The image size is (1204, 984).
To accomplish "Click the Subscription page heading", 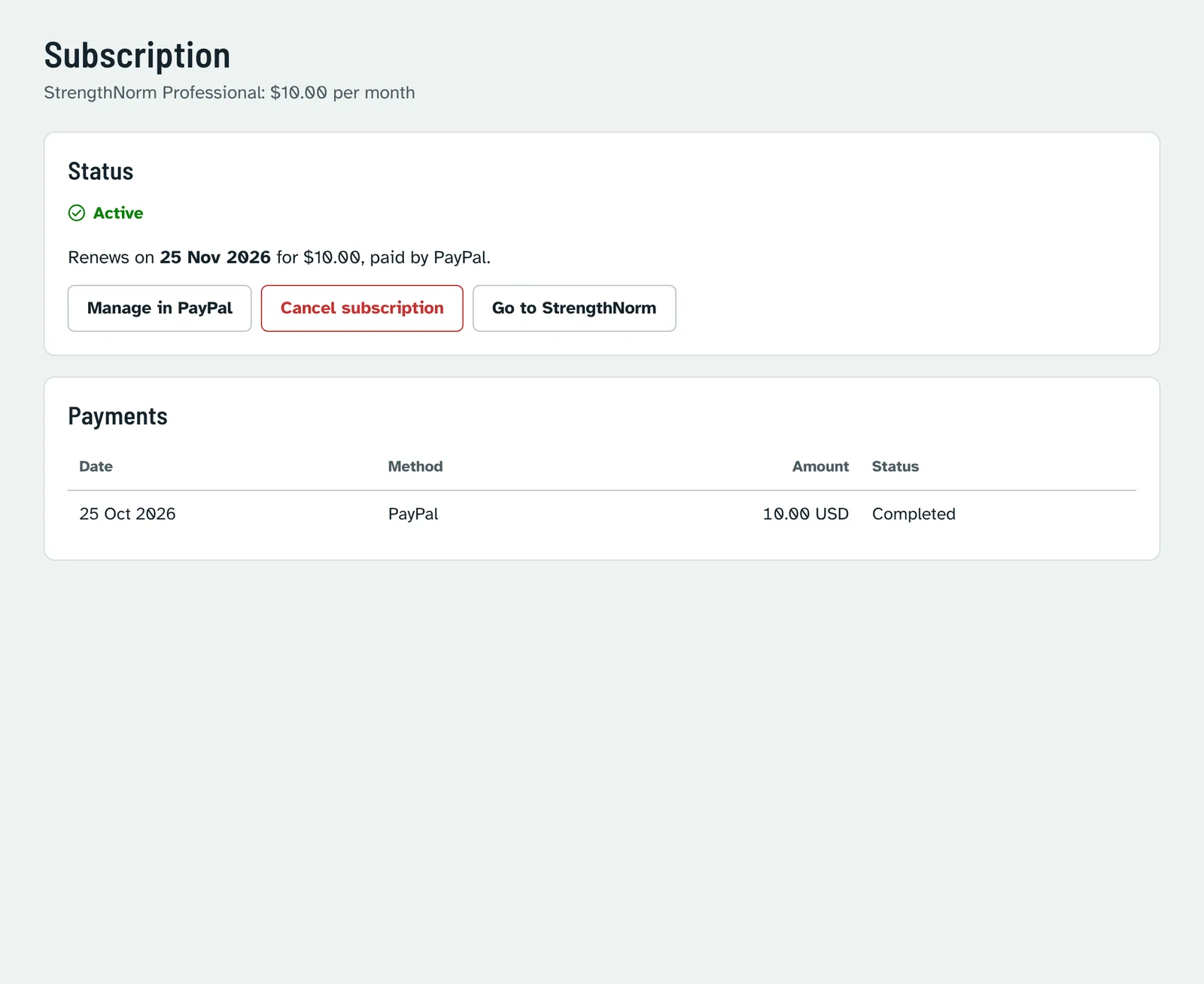I will (x=137, y=56).
